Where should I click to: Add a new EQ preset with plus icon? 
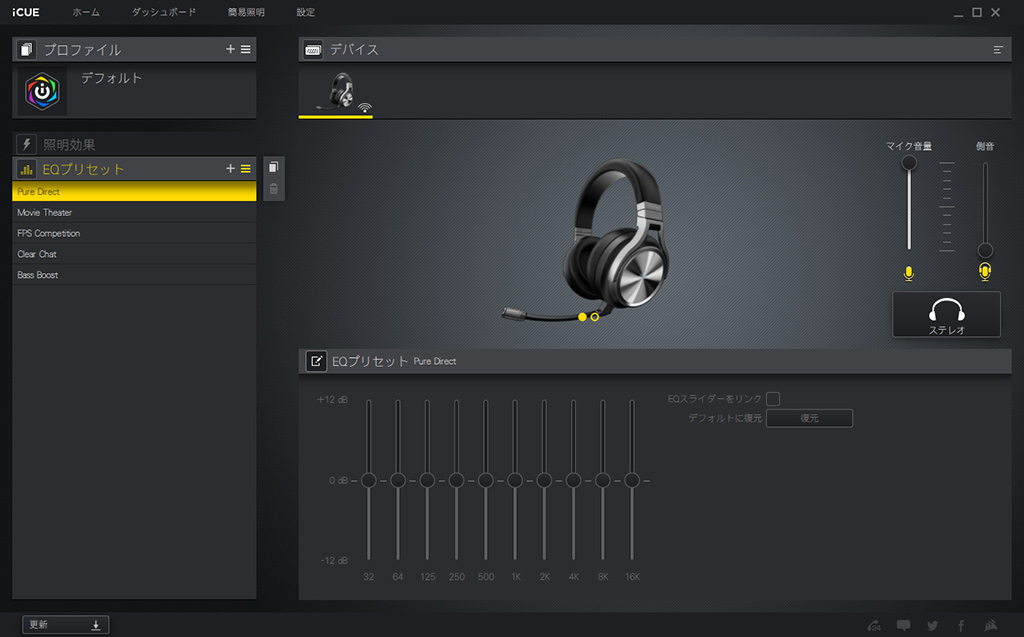tap(230, 169)
